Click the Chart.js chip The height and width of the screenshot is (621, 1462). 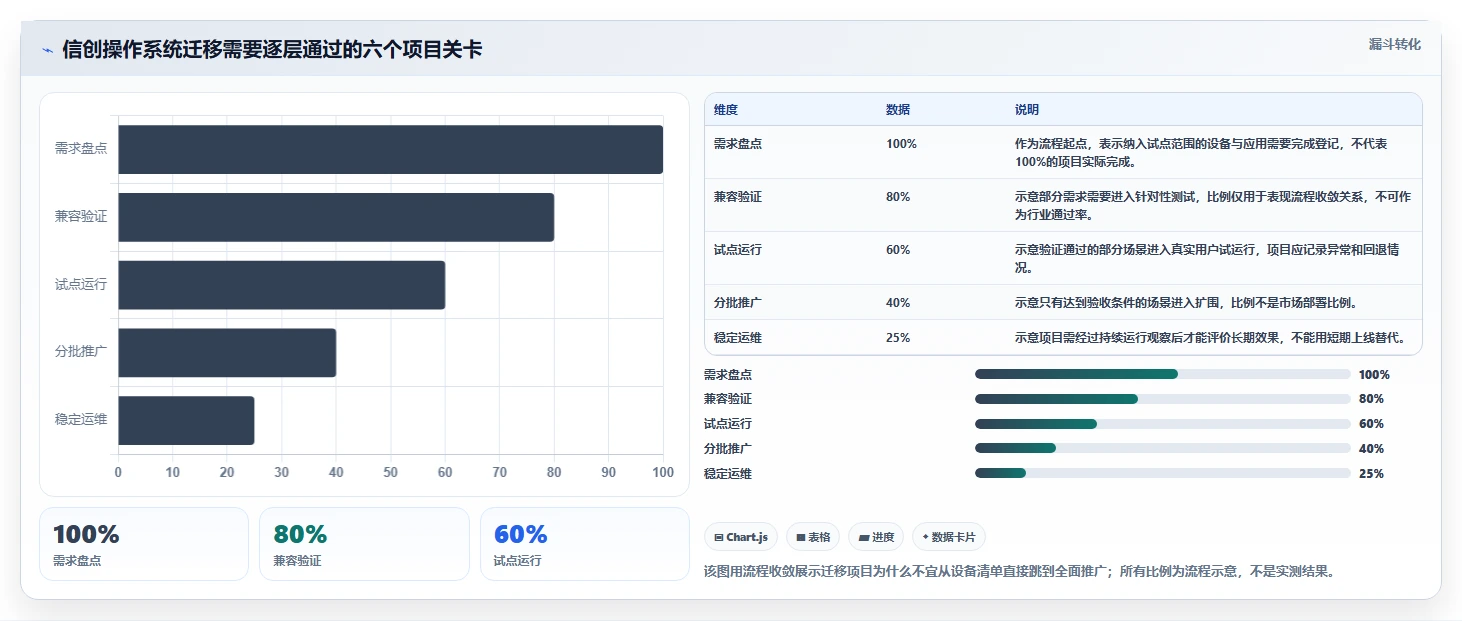[x=740, y=537]
